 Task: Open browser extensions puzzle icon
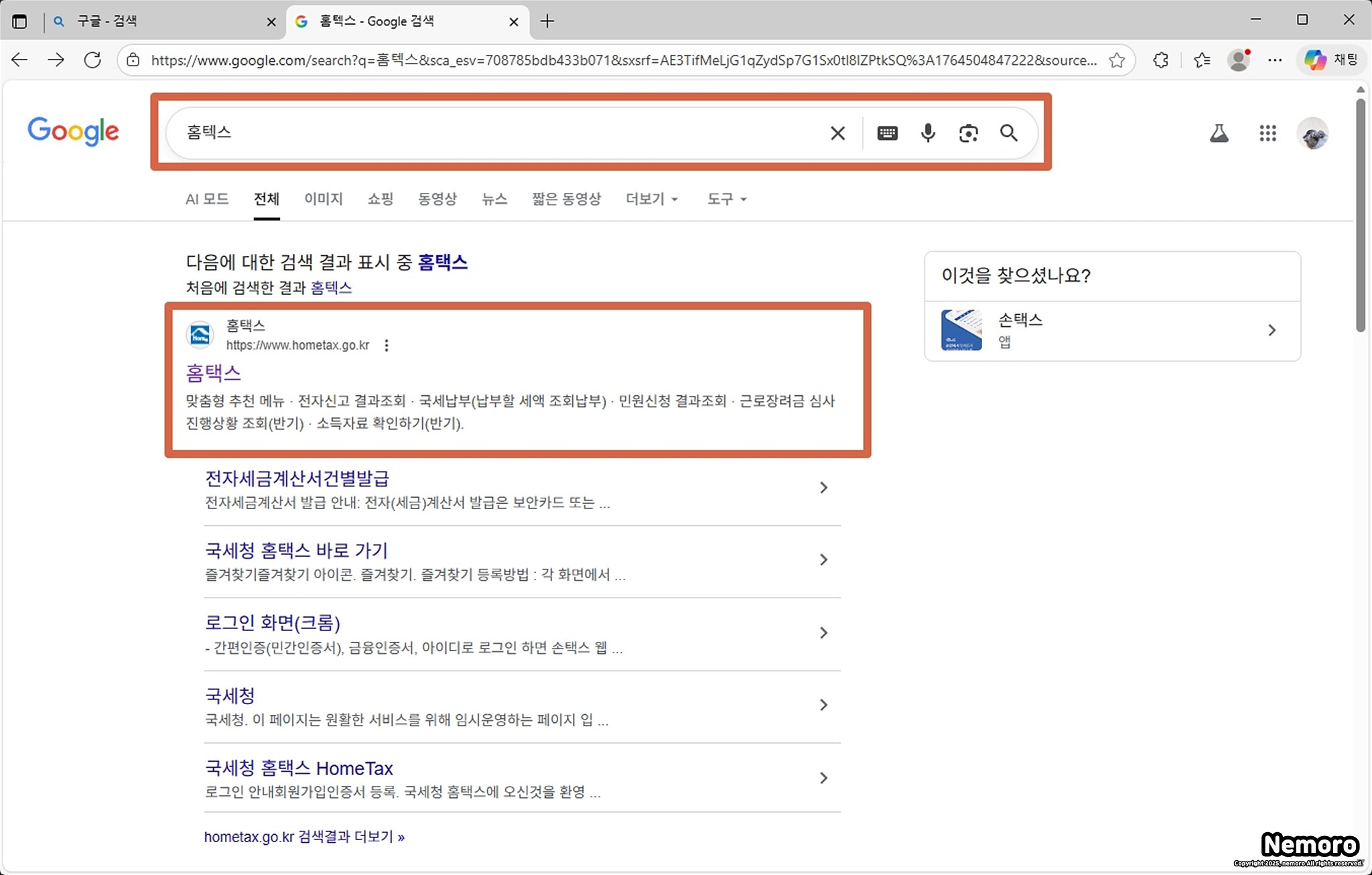click(1161, 60)
